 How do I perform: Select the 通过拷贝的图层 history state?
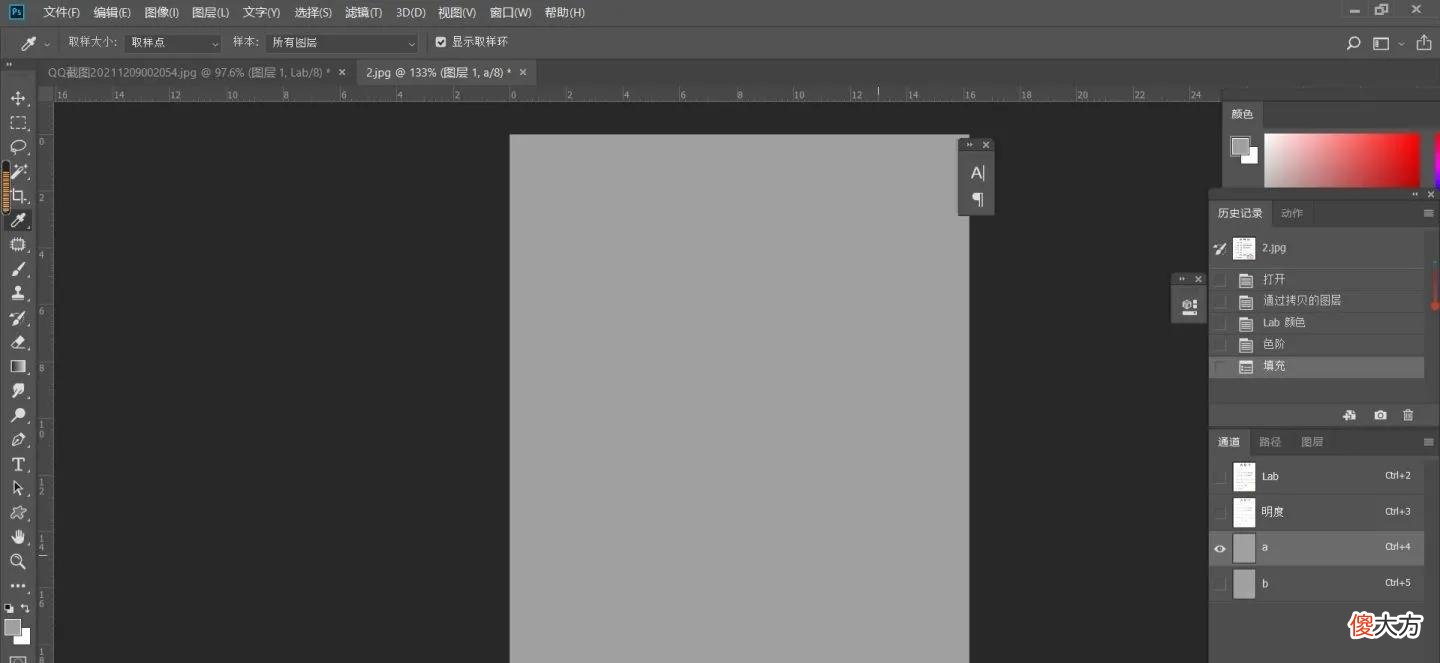point(1317,301)
